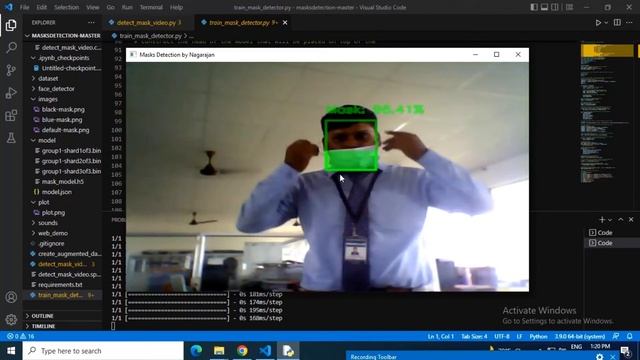This screenshot has width=640, height=360.
Task: Open Explorer views ellipsis menu
Action: click(x=91, y=23)
